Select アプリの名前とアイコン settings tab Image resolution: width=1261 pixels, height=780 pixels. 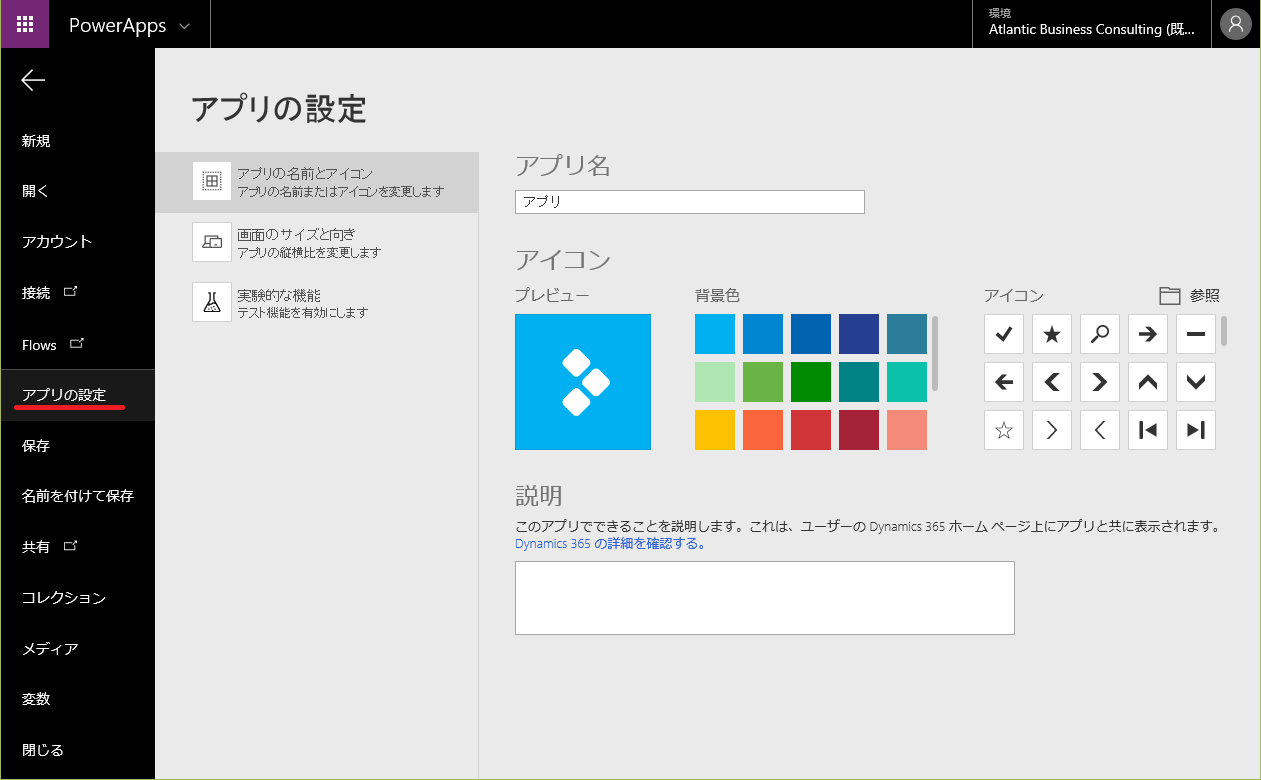tap(317, 182)
